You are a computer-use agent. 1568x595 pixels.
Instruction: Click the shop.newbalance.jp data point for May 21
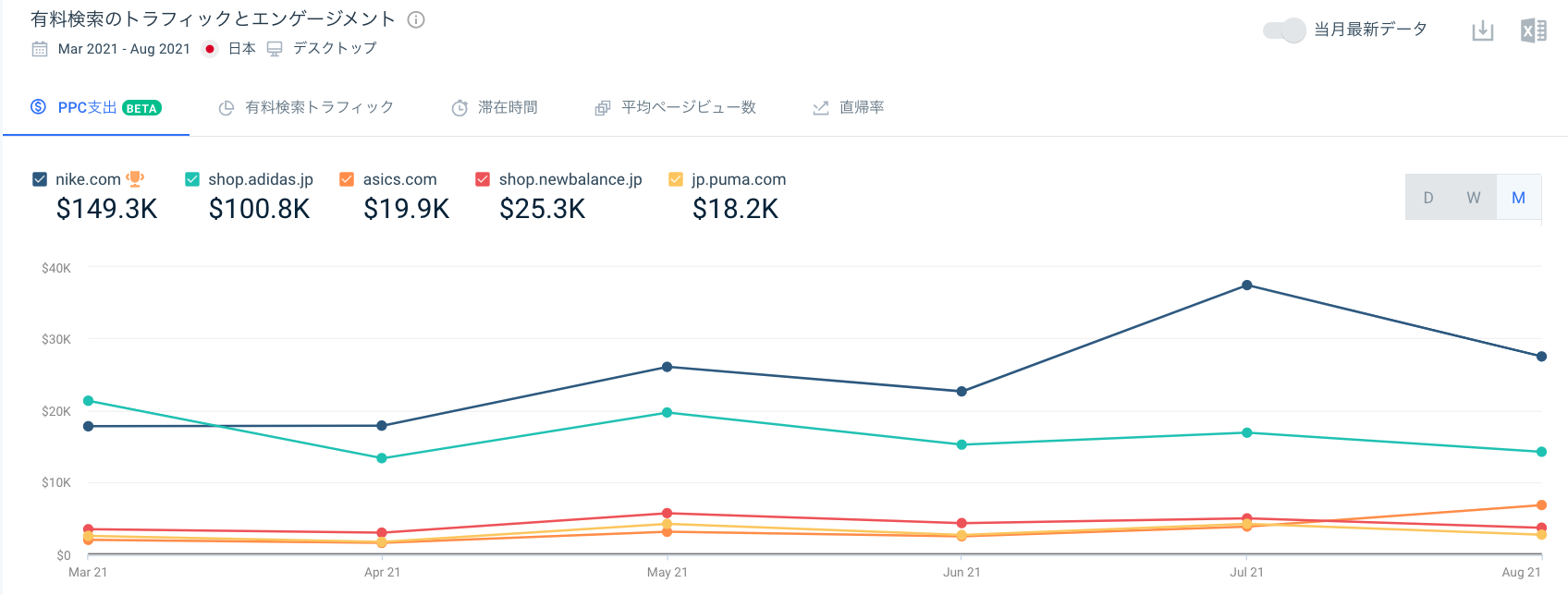(x=668, y=514)
